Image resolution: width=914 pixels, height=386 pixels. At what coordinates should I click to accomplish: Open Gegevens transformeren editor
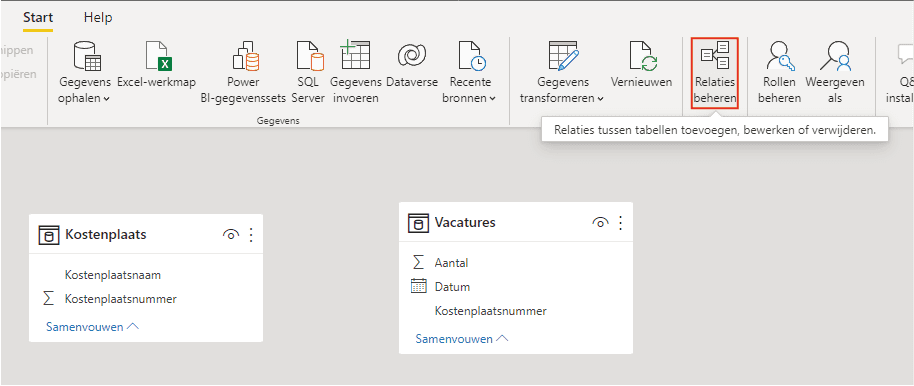point(563,57)
